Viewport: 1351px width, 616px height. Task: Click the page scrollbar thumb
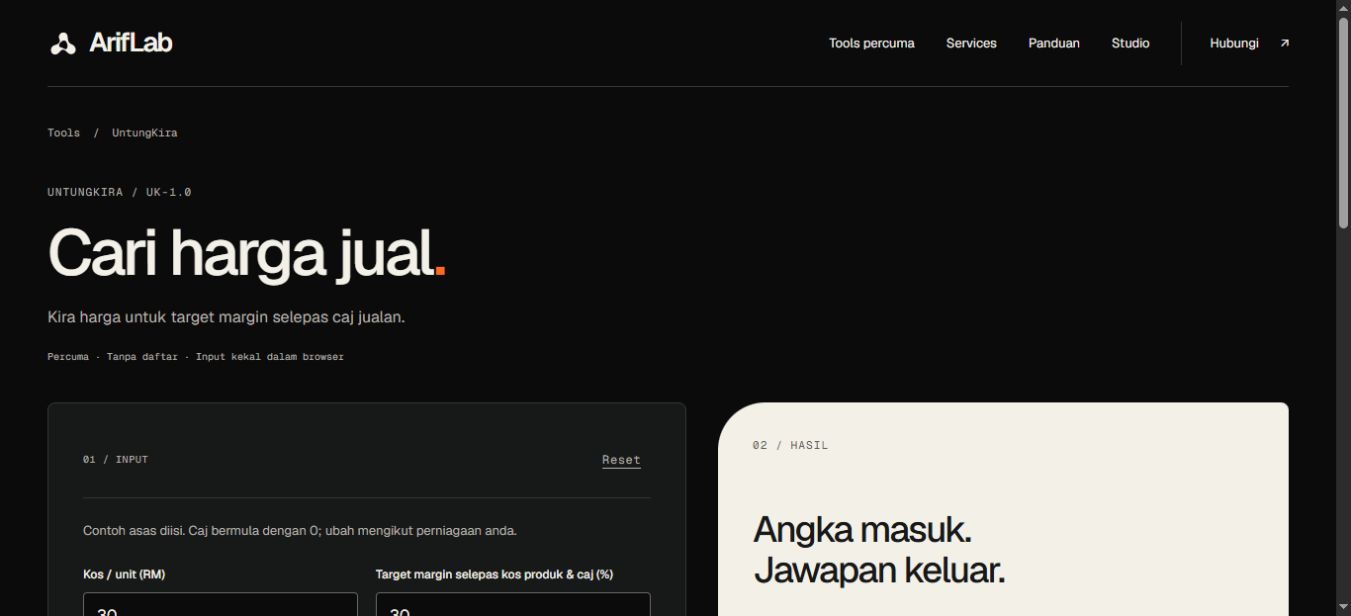point(1343,125)
